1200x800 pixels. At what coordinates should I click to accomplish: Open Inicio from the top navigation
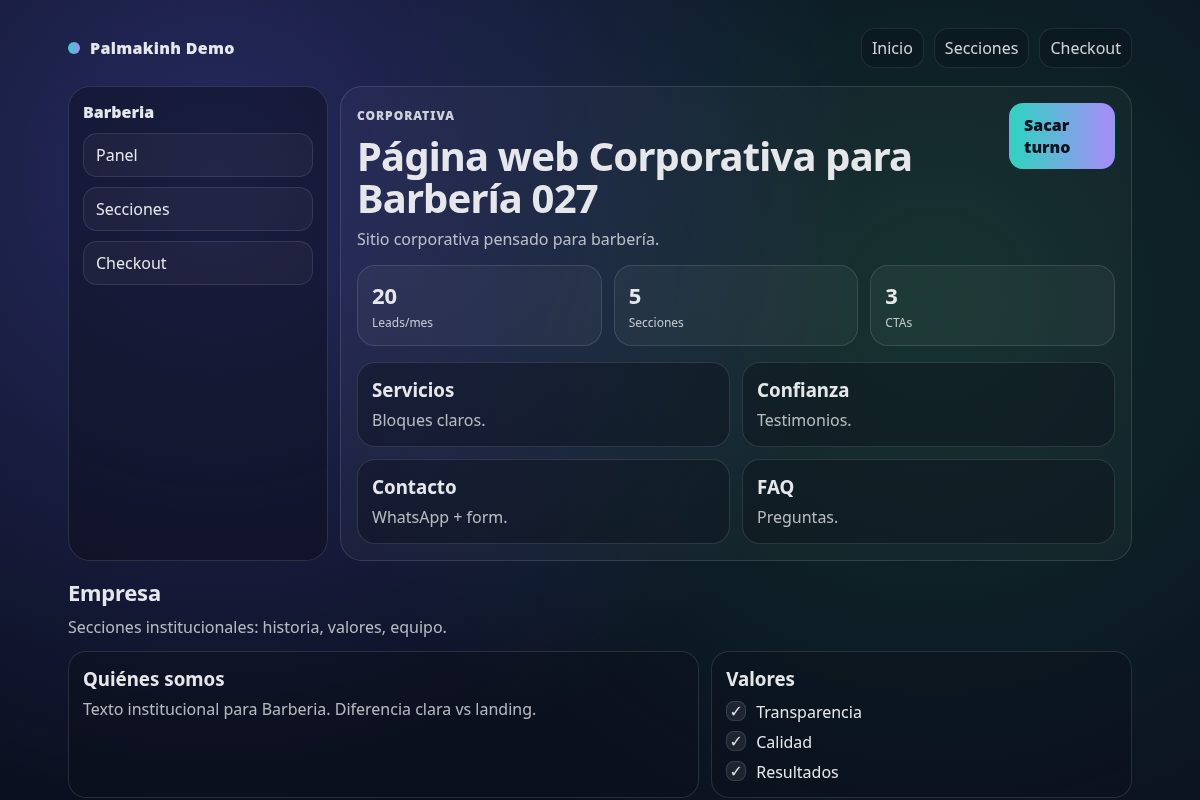[x=892, y=48]
